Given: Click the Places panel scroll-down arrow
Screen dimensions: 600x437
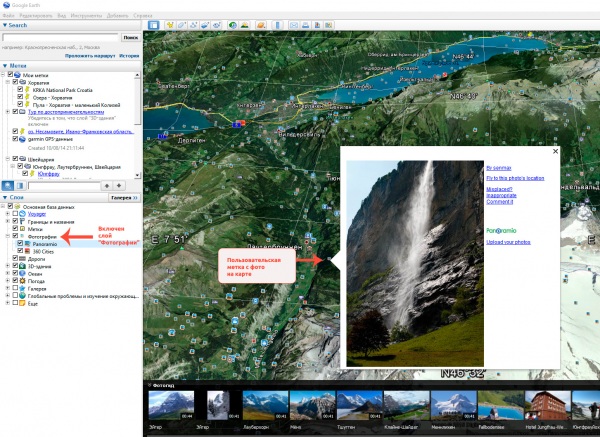Looking at the screenshot, I should pyautogui.click(x=138, y=175).
